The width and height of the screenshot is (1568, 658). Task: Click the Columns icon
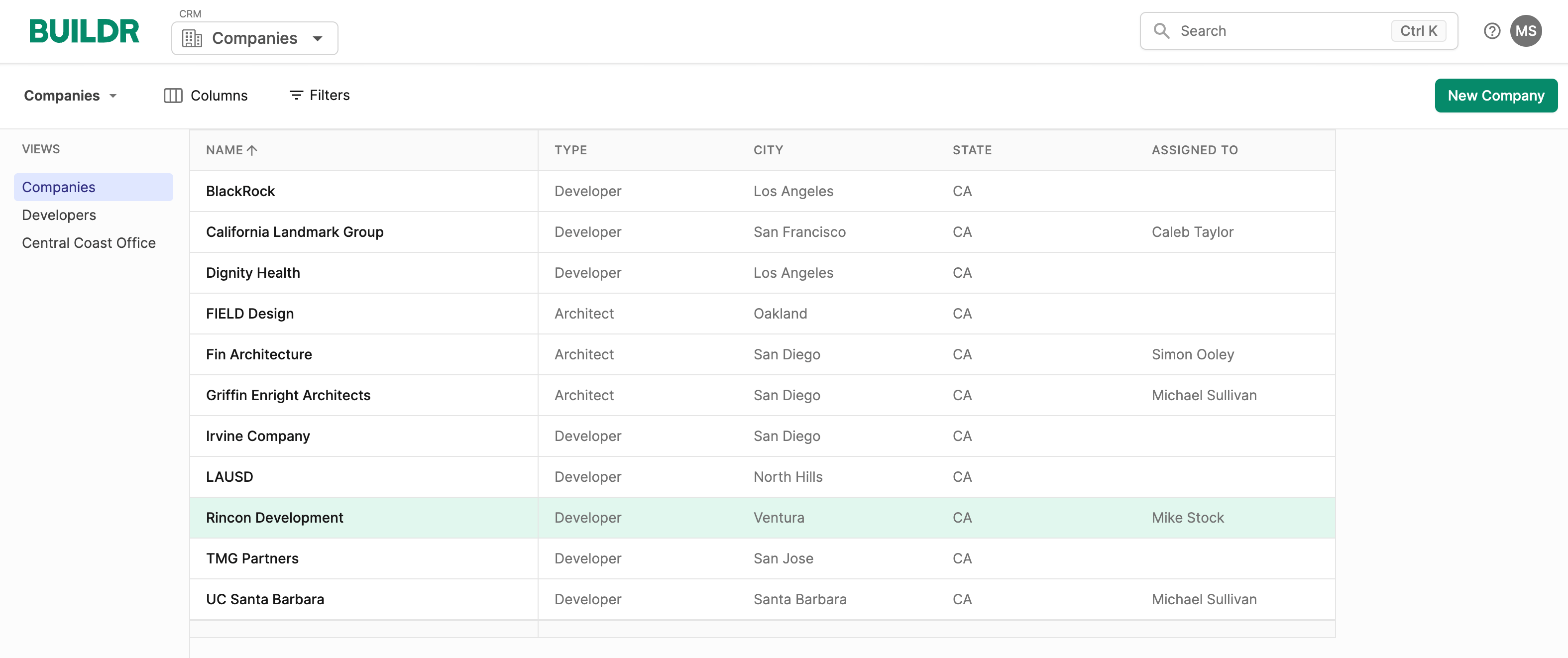(173, 96)
